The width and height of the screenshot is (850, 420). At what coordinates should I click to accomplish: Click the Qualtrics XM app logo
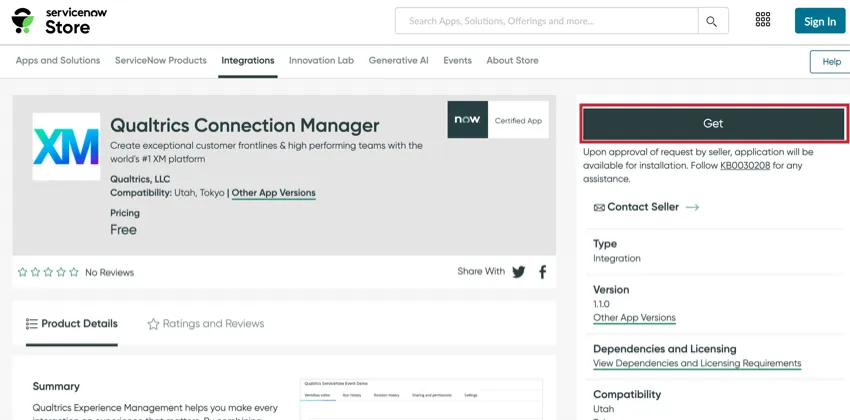click(x=66, y=146)
